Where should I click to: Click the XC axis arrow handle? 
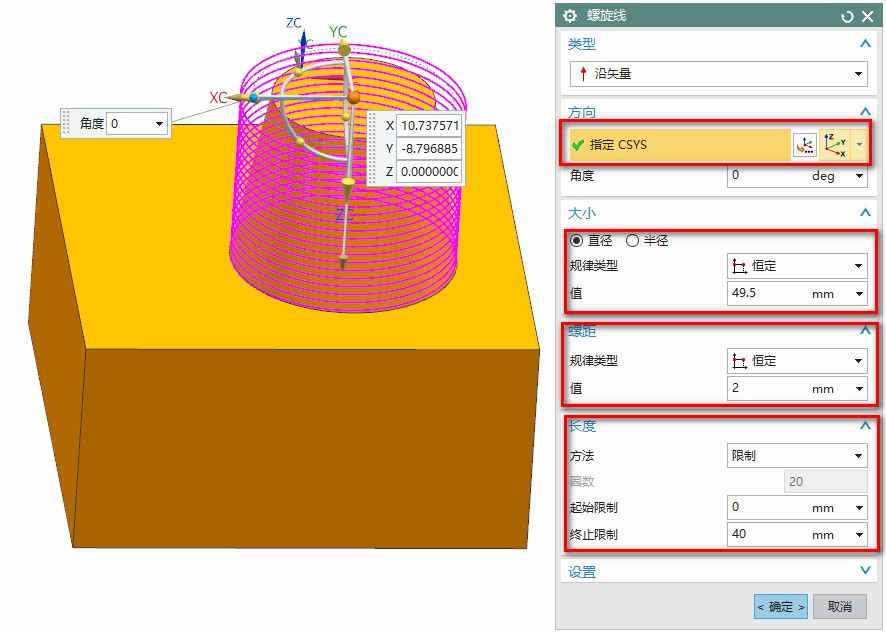(238, 97)
